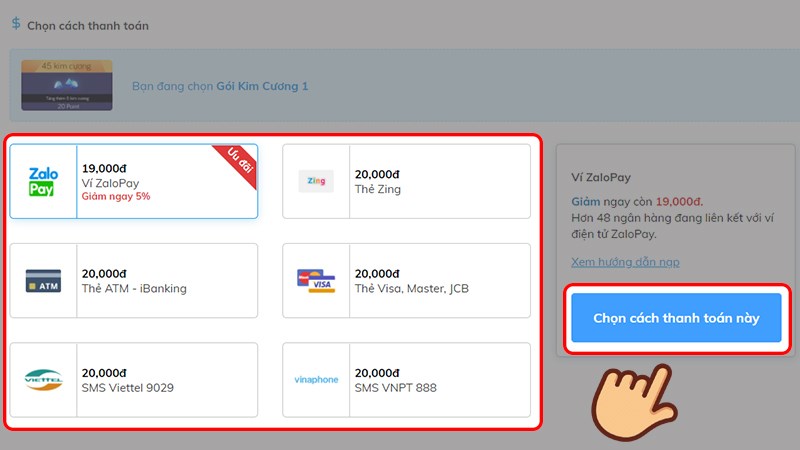Select Thẻ Zing payment option
This screenshot has width=800, height=450.
406,181
